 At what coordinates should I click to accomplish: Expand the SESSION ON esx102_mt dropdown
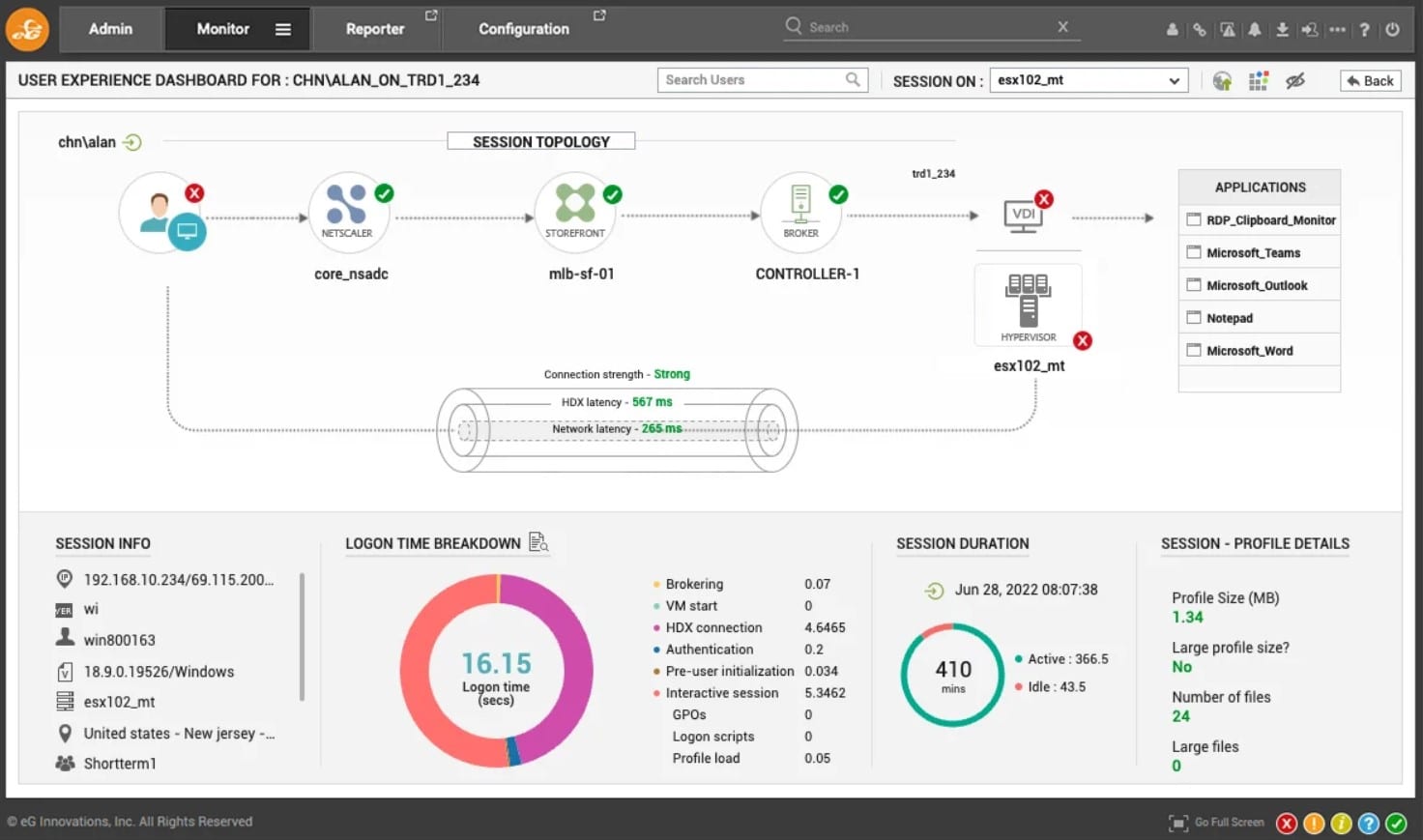click(x=1089, y=80)
